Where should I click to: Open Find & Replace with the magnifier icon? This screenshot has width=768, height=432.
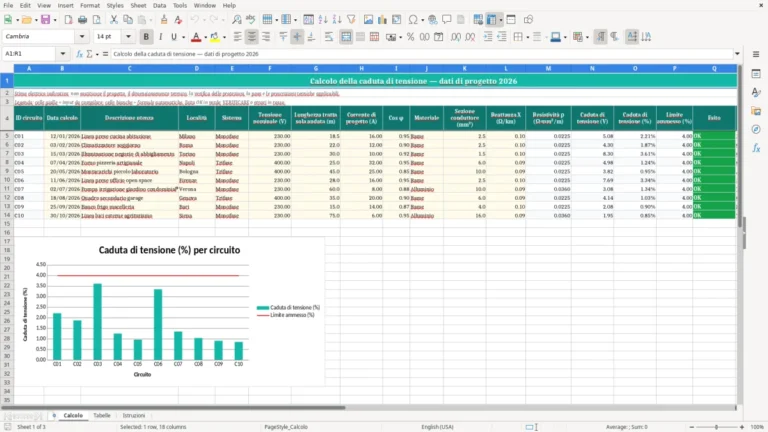point(237,20)
